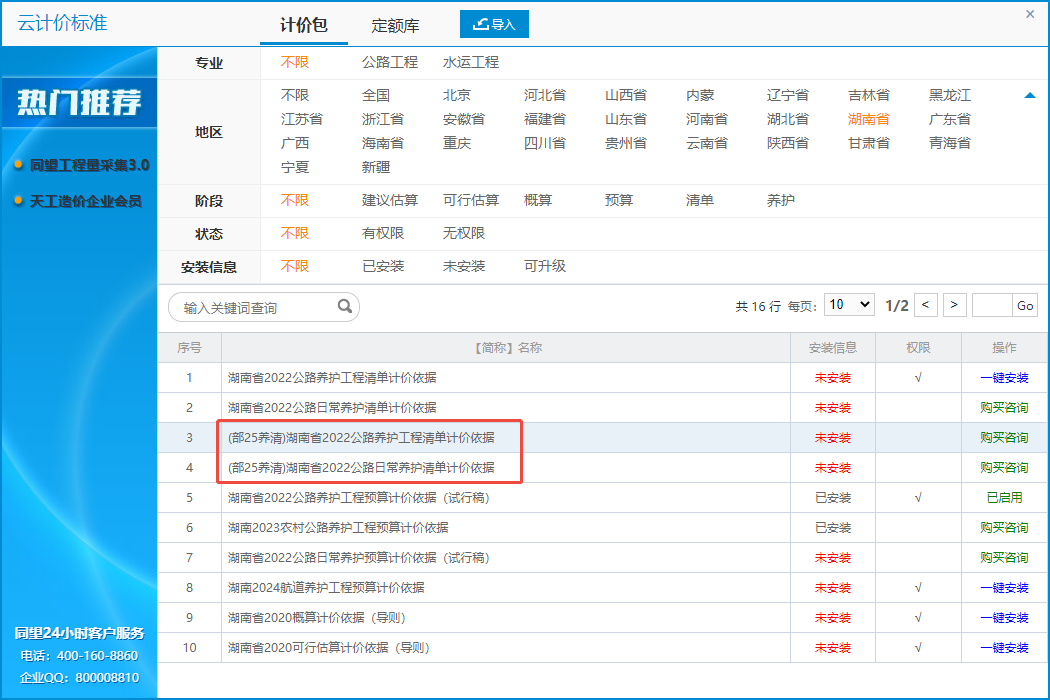
Task: Open 同望工程量采集3.0 recommendation link
Action: tap(89, 165)
